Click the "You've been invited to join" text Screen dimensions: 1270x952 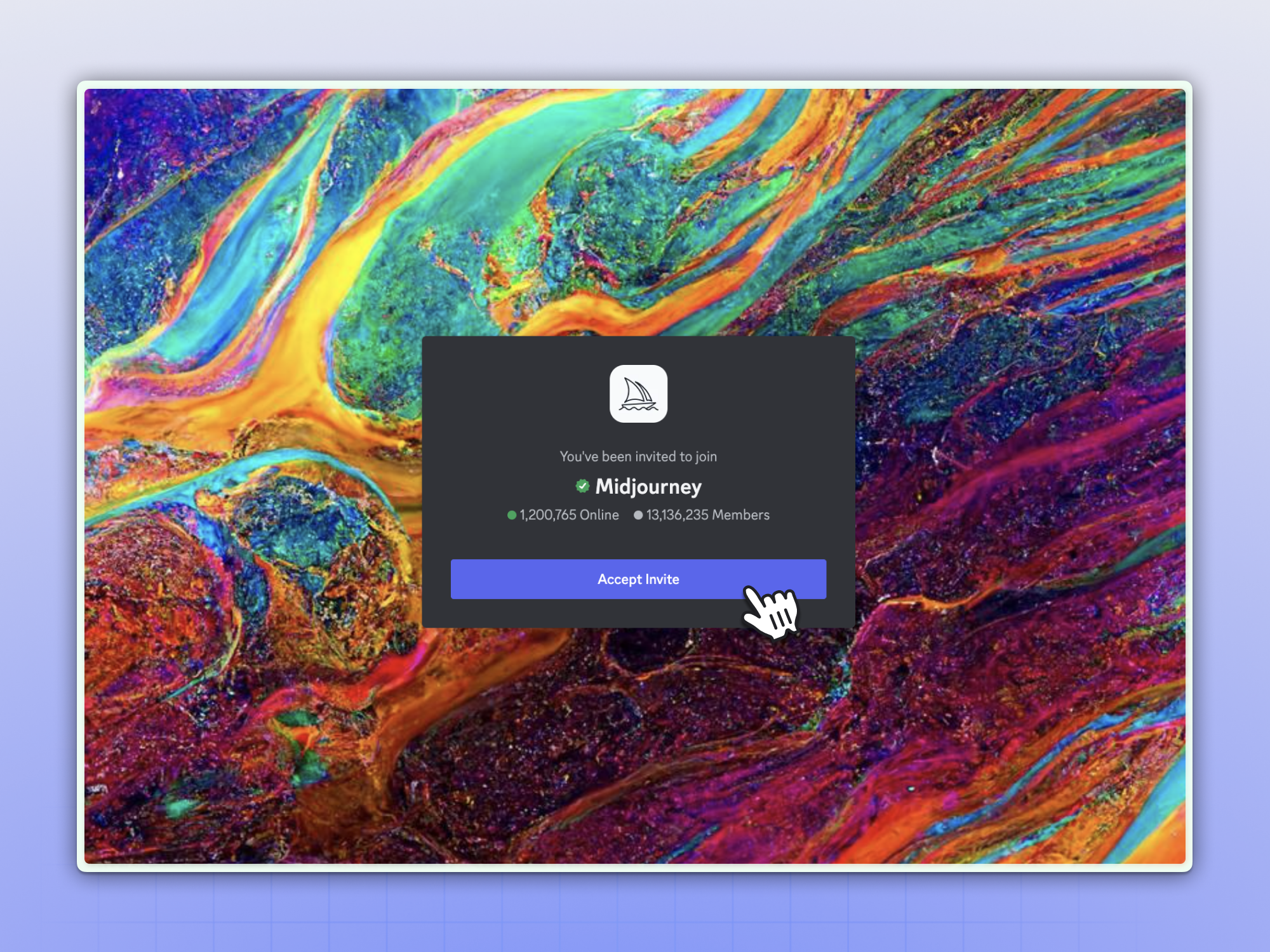638,456
